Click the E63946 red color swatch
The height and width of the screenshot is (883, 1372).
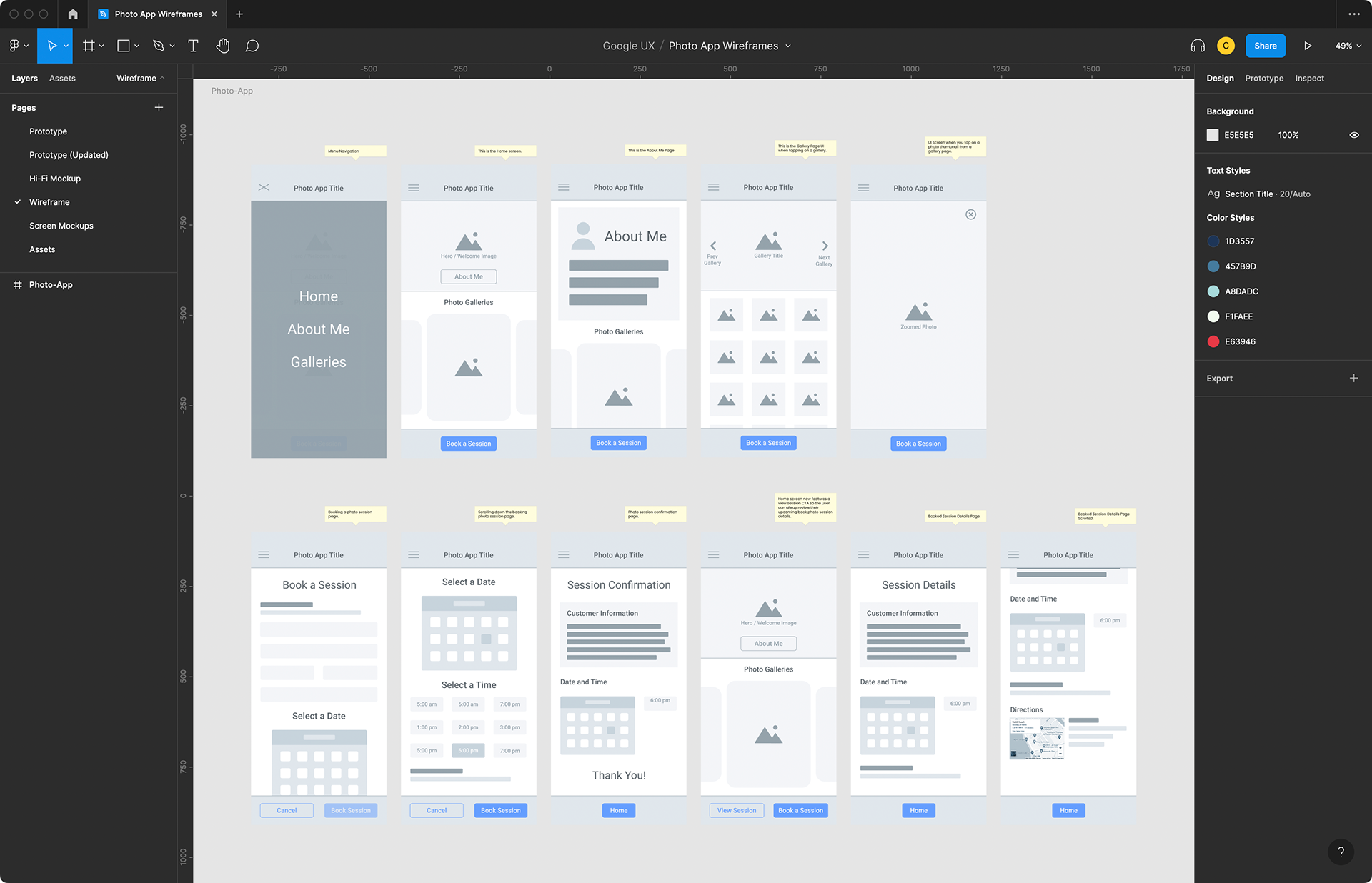pyautogui.click(x=1213, y=341)
